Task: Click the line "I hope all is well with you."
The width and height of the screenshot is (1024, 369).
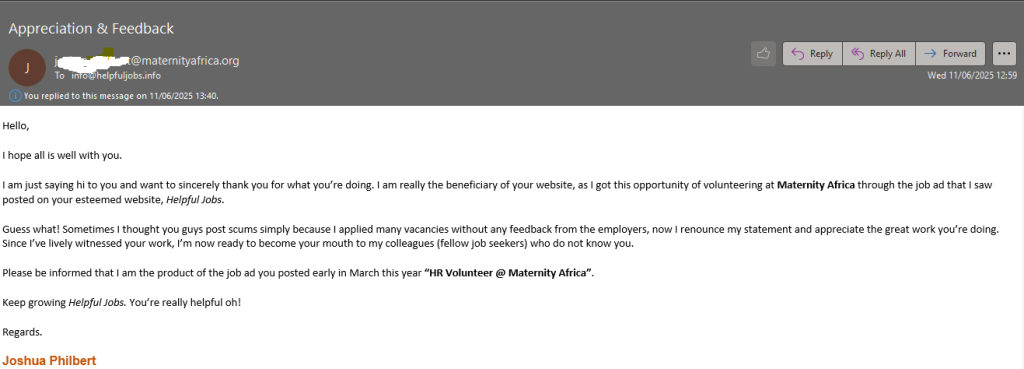Action: tap(62, 155)
